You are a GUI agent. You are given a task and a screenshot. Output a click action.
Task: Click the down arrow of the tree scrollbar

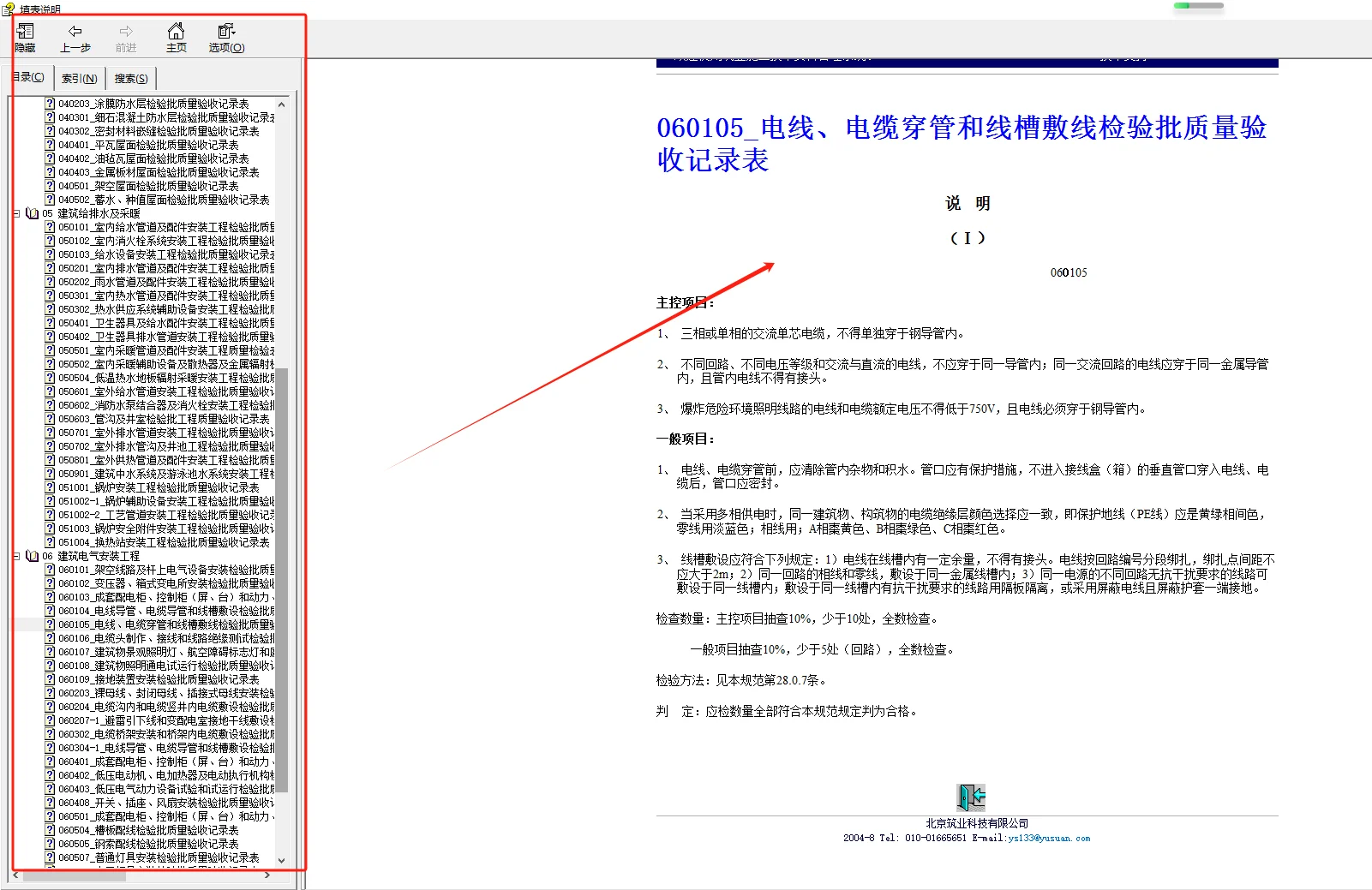tap(280, 861)
